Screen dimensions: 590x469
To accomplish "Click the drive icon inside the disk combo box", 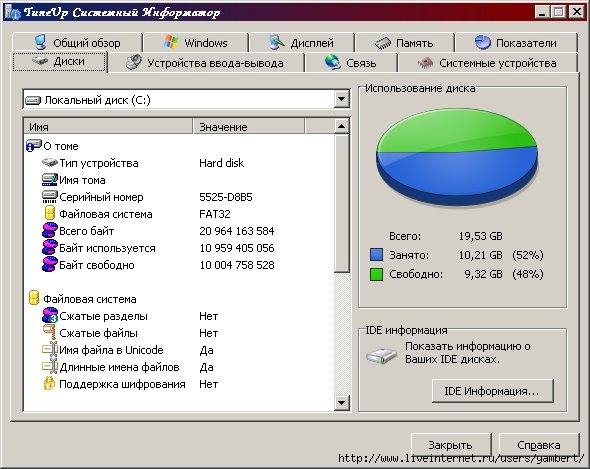I will point(33,100).
